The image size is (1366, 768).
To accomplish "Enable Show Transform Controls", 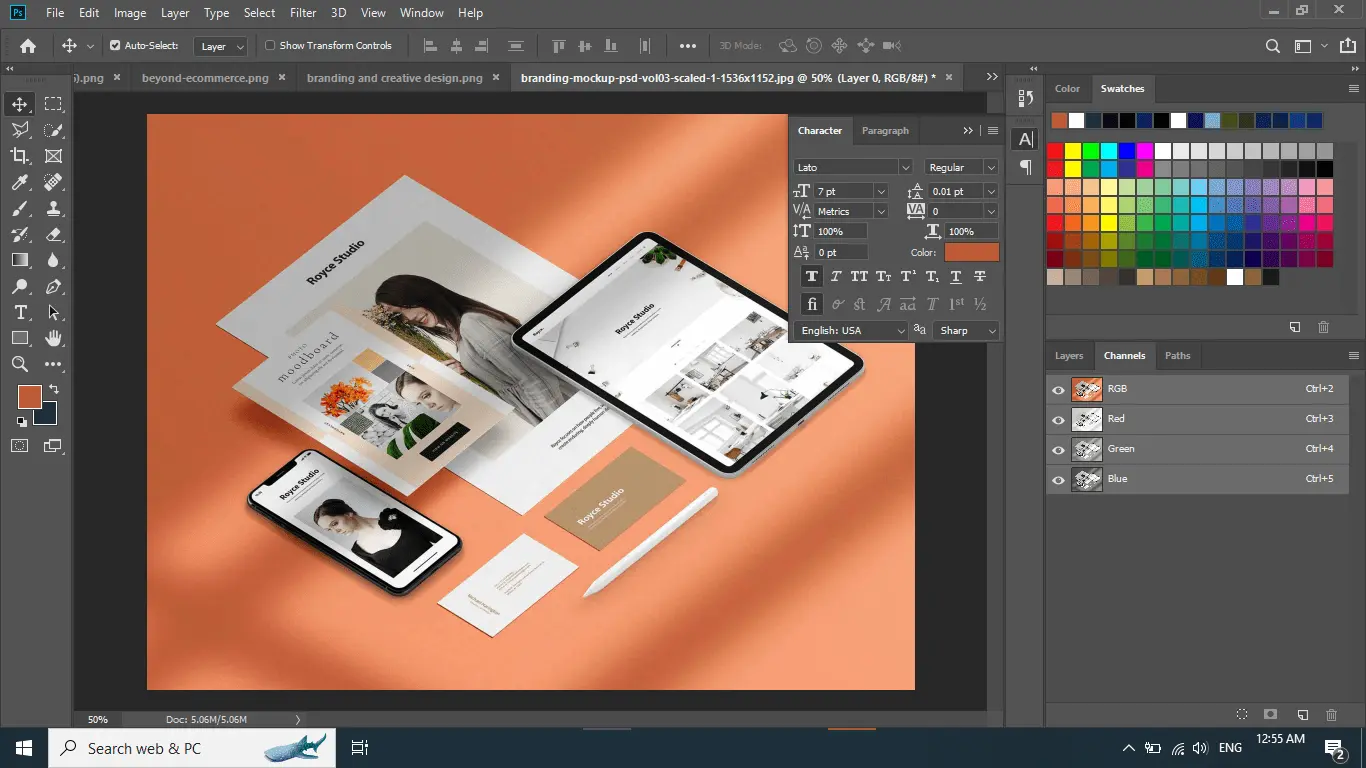I will pos(271,45).
